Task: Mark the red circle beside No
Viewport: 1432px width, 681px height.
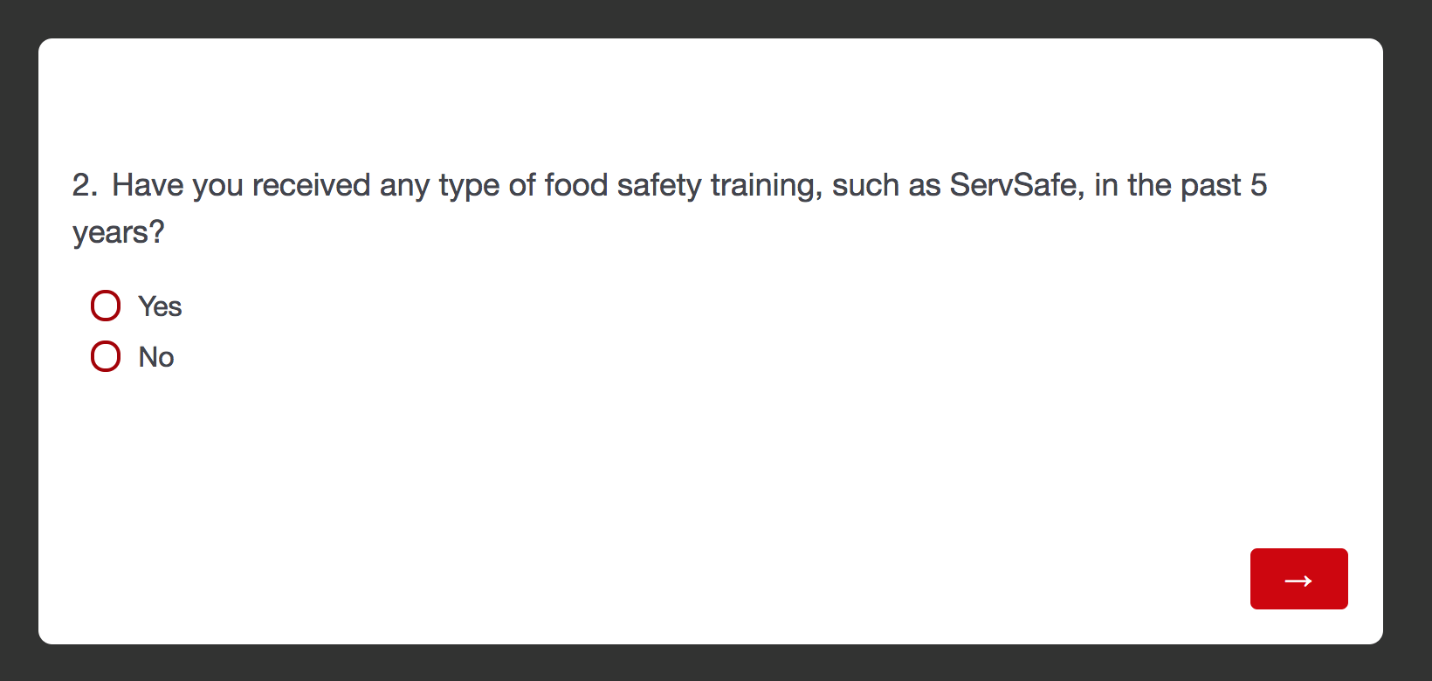Action: coord(106,357)
